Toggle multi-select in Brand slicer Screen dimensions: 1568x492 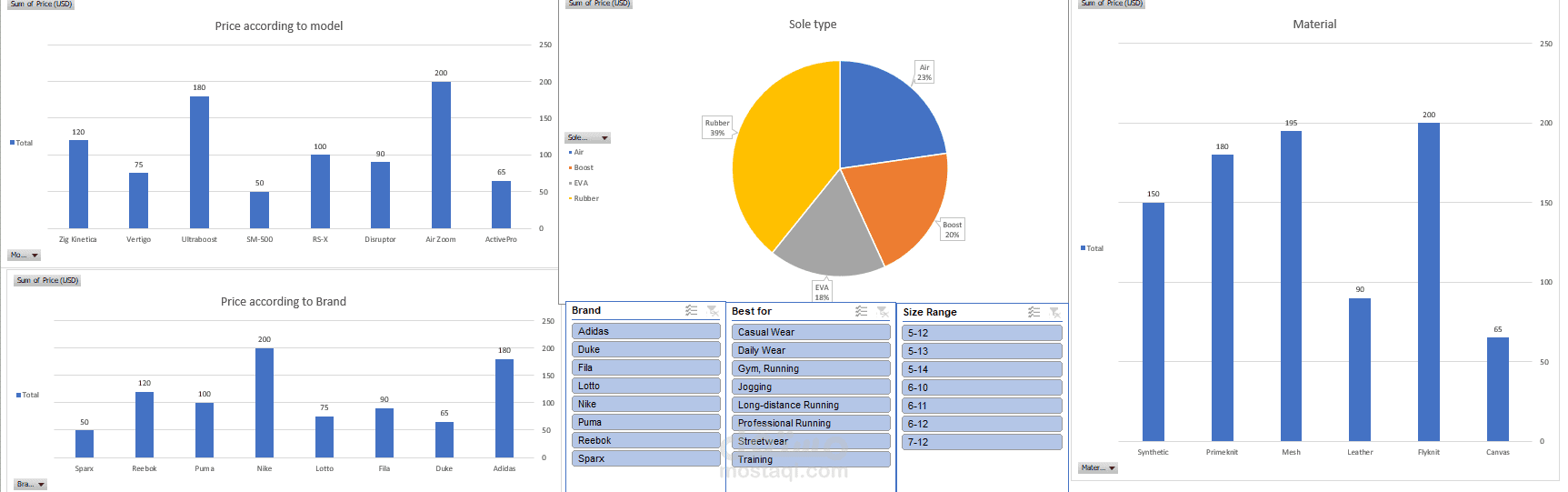(x=691, y=310)
